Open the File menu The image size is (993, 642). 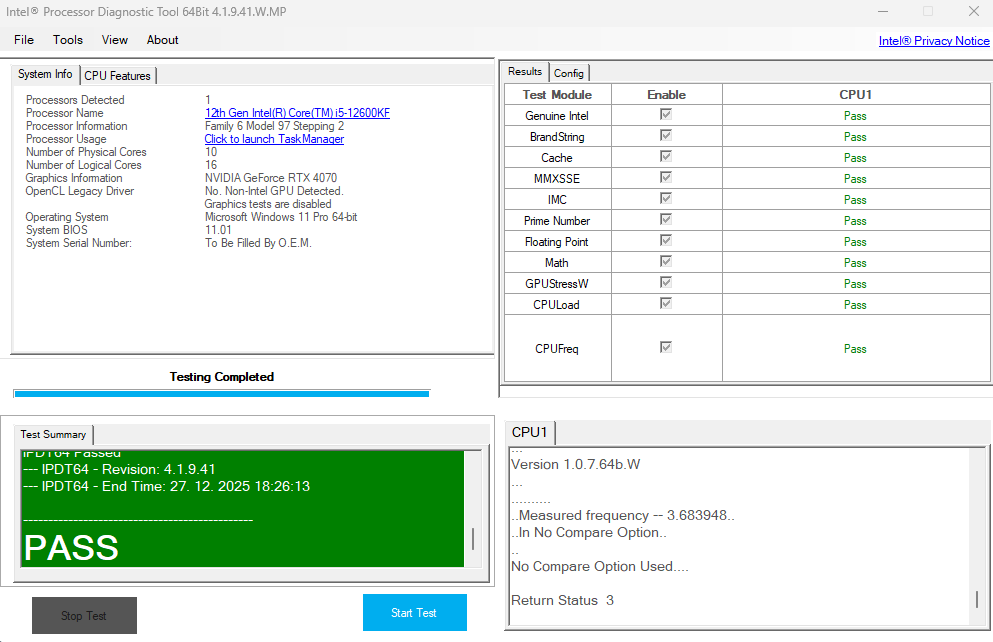(23, 40)
